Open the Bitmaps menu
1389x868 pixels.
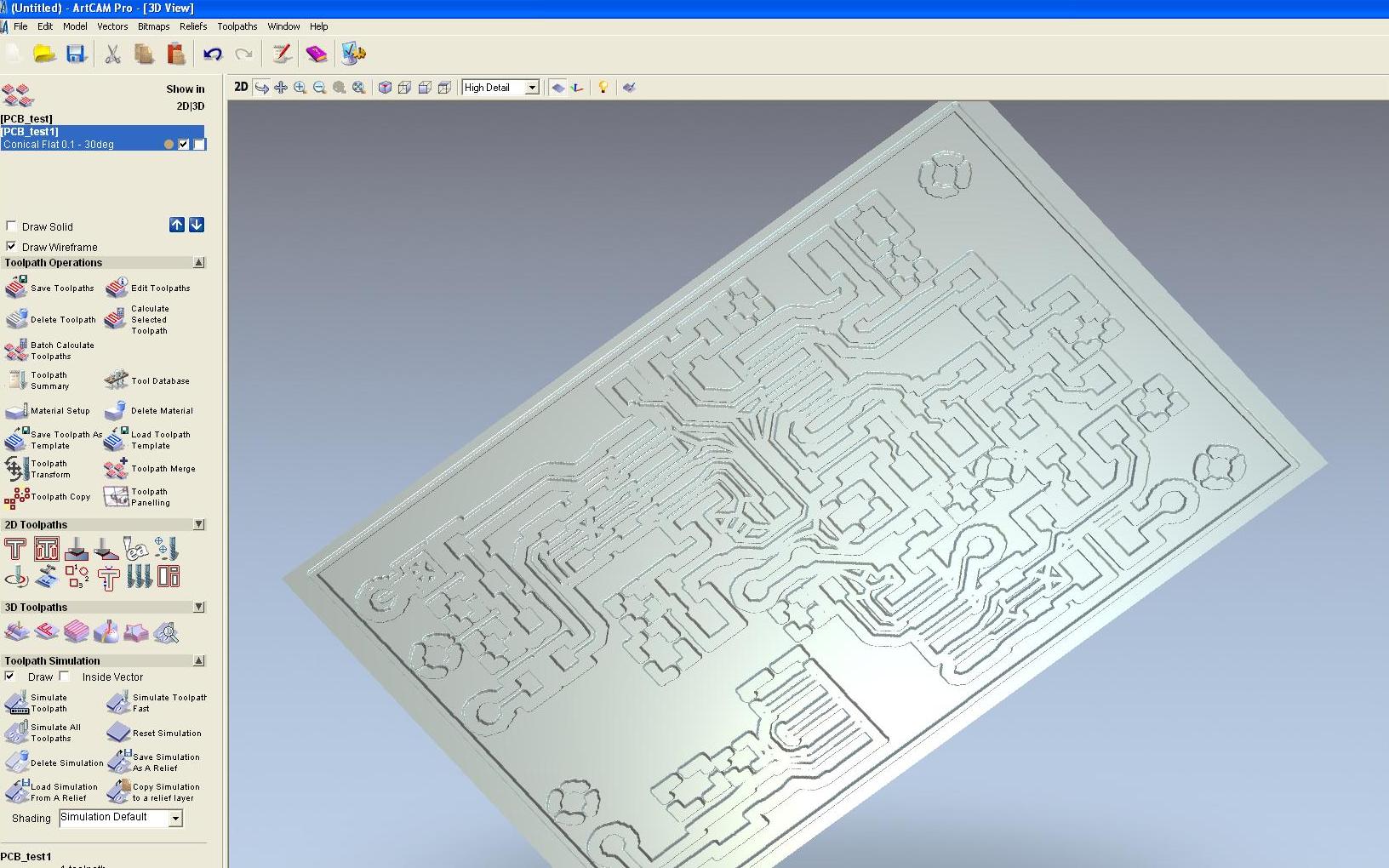click(x=154, y=26)
